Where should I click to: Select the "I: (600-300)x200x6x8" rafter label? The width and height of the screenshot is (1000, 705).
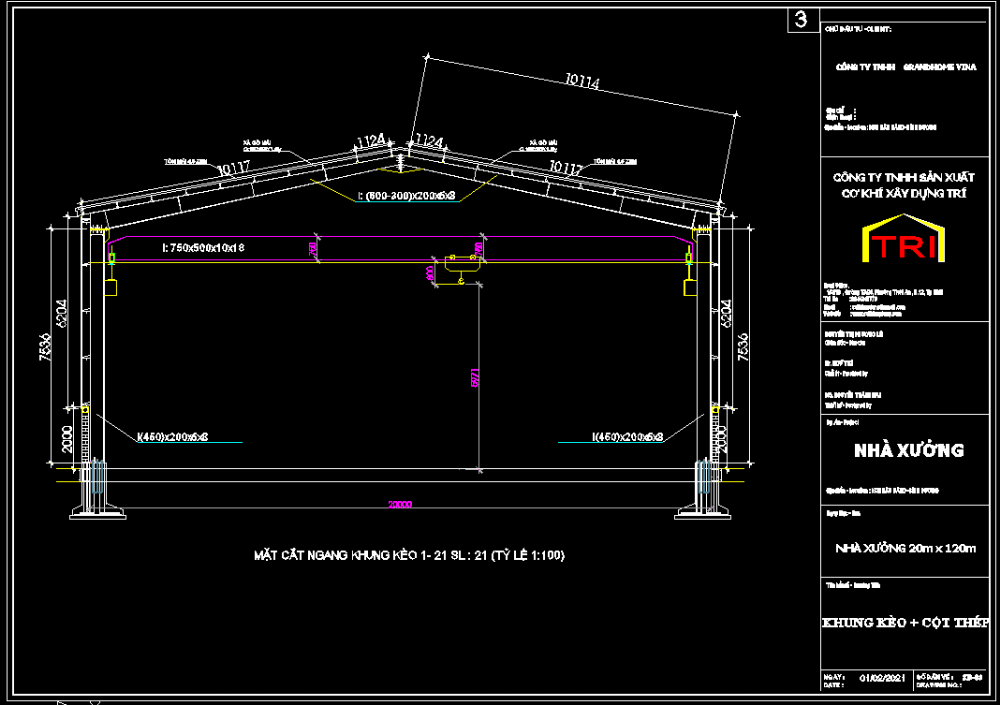(x=406, y=196)
